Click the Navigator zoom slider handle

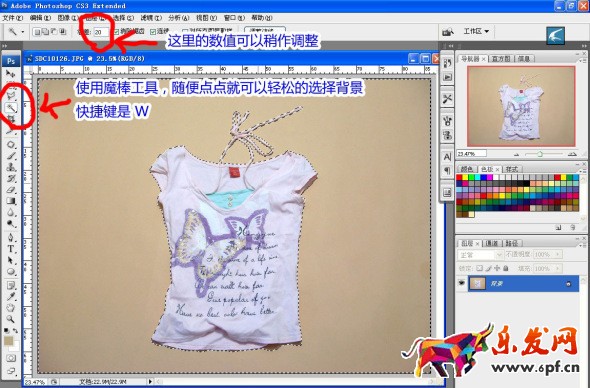click(540, 154)
